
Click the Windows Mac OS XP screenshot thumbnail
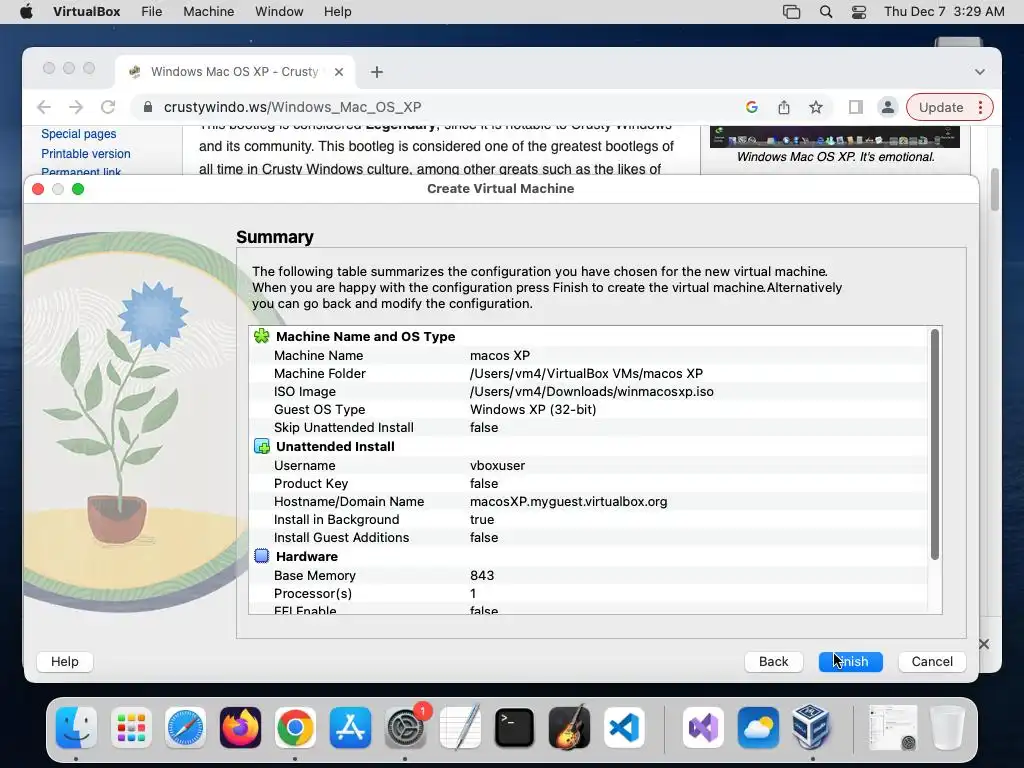click(x=835, y=136)
